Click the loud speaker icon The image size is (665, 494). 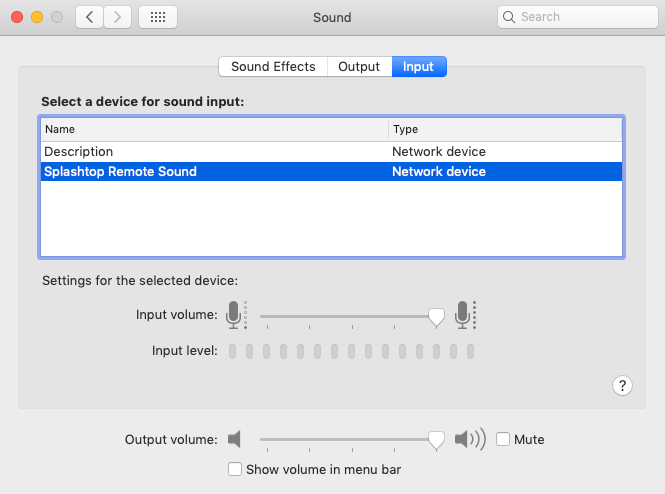(468, 439)
